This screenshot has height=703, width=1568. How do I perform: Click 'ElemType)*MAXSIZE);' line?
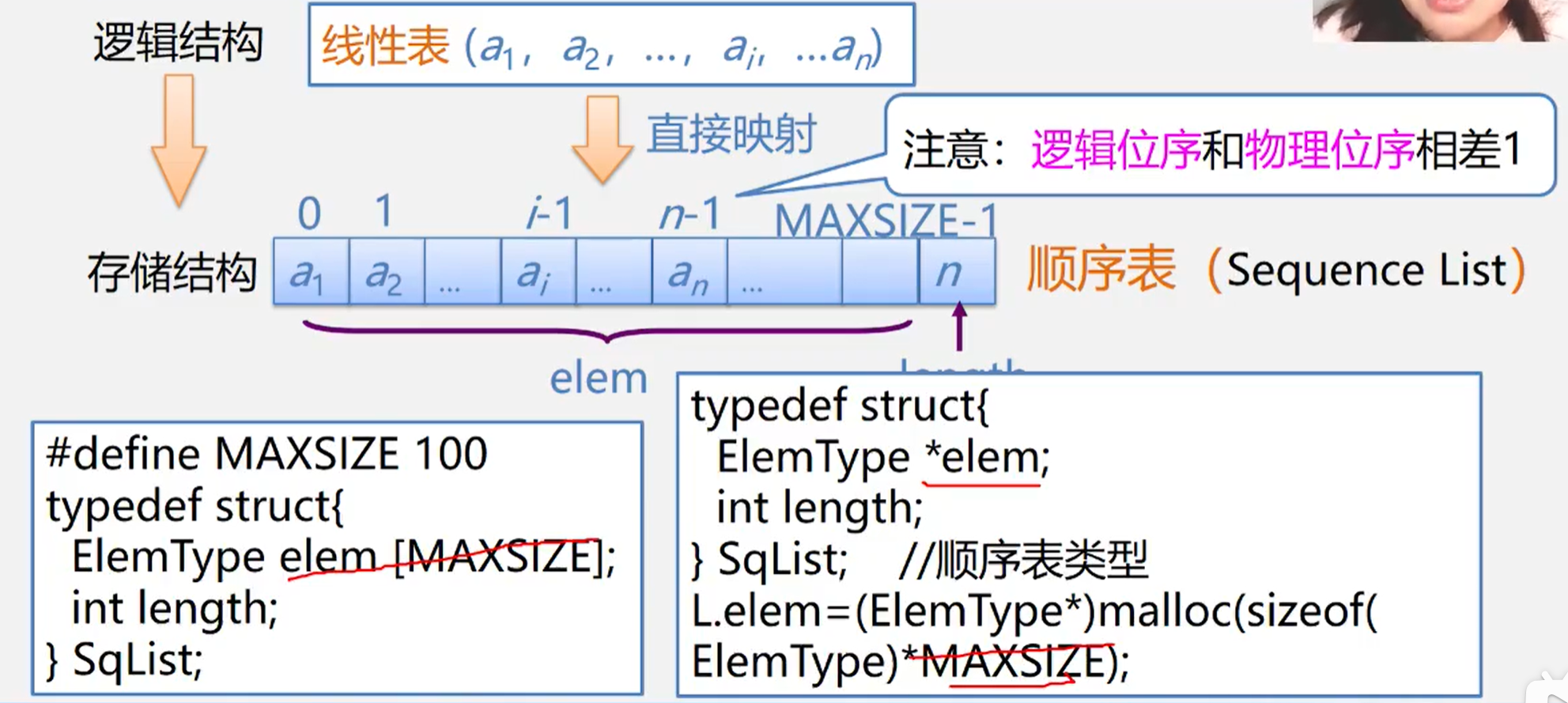(911, 662)
